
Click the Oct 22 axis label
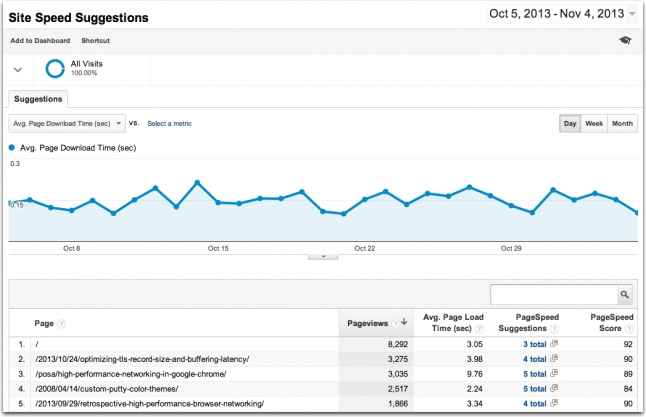(x=365, y=248)
